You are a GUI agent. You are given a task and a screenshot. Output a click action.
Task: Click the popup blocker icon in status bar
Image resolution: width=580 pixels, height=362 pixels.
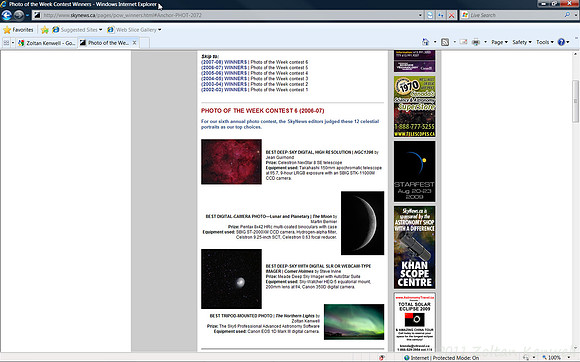[x=382, y=358]
